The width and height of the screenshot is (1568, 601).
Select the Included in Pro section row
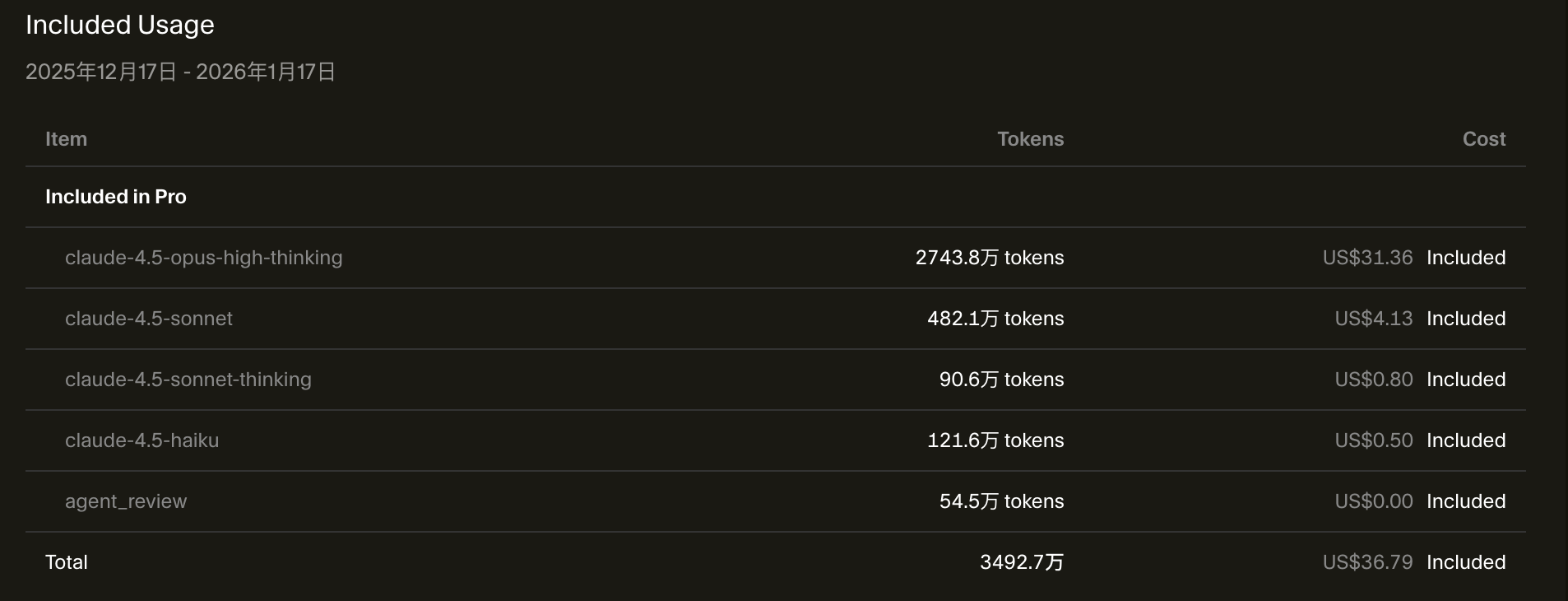coord(116,197)
